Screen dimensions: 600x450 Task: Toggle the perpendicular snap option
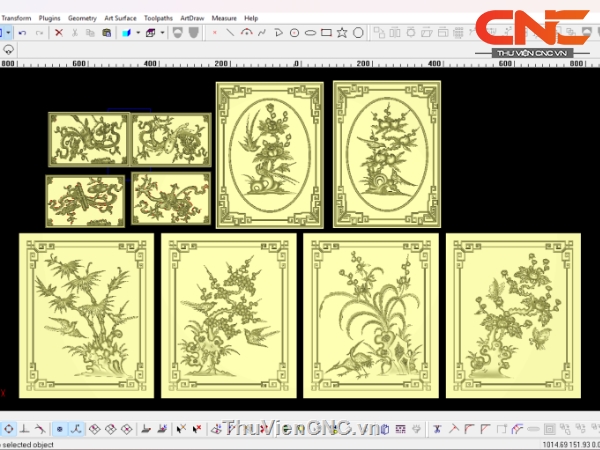(24, 429)
